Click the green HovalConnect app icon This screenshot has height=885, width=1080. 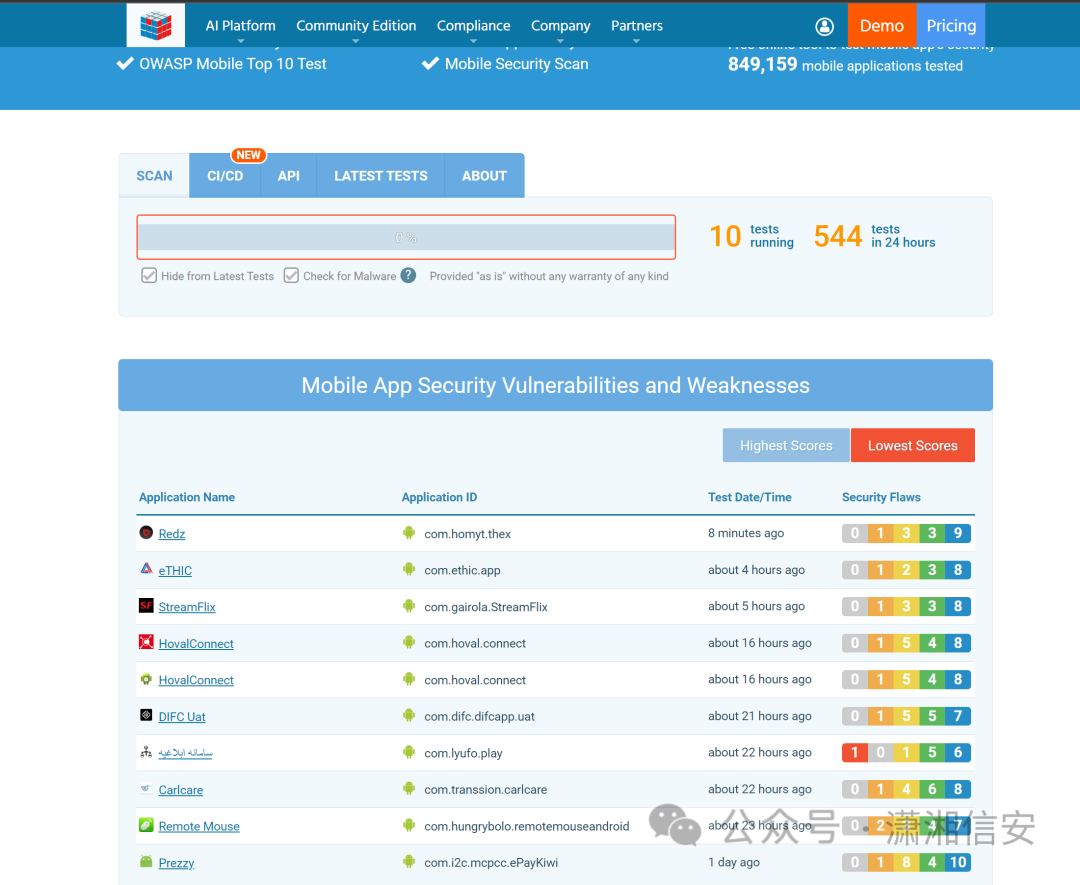pyautogui.click(x=146, y=679)
